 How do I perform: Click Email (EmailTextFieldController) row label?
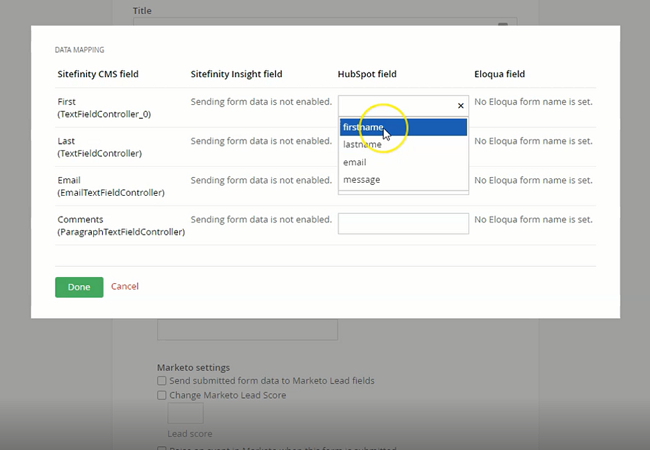coord(111,186)
